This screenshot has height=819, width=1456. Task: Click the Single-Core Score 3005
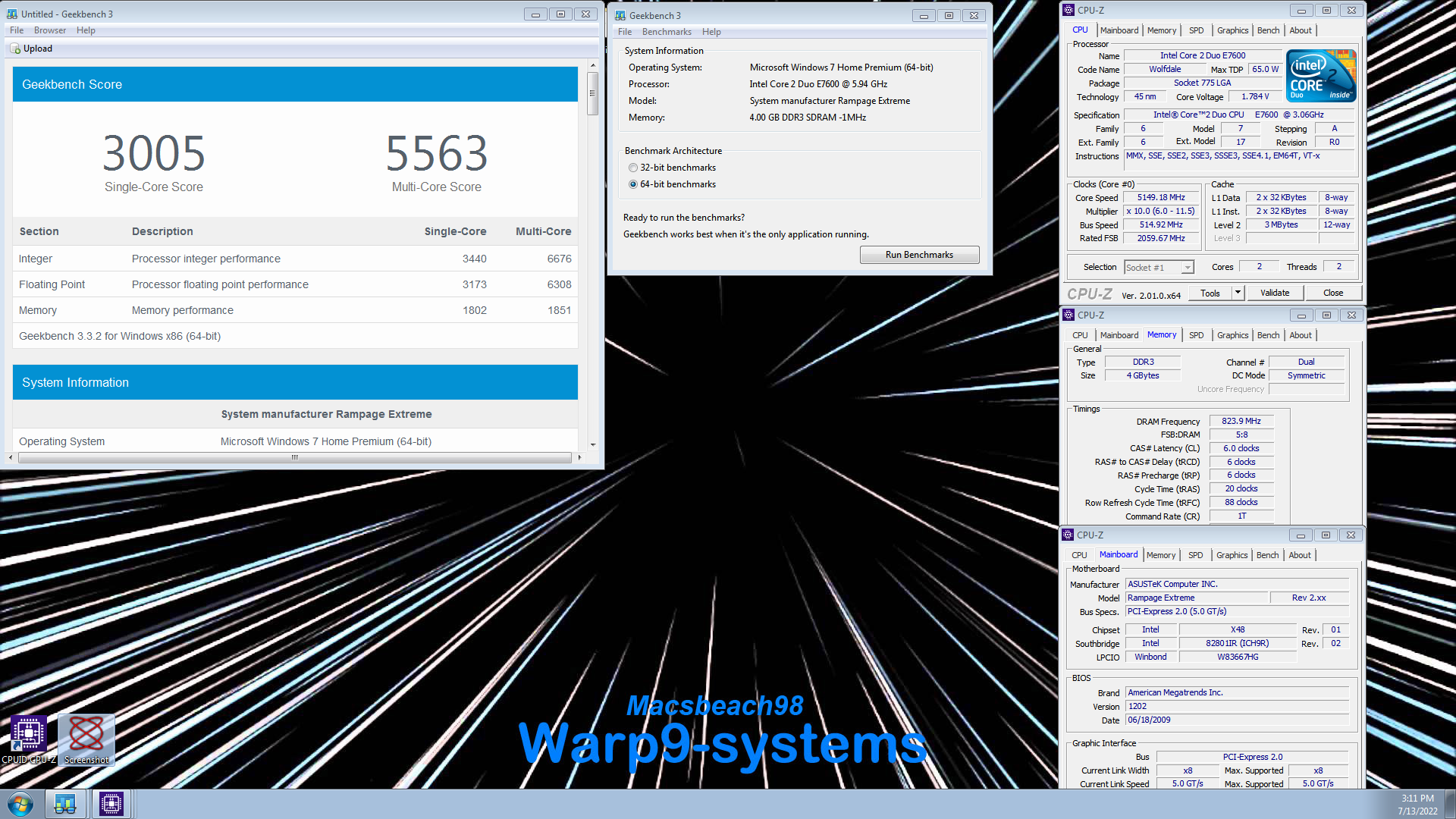point(154,154)
